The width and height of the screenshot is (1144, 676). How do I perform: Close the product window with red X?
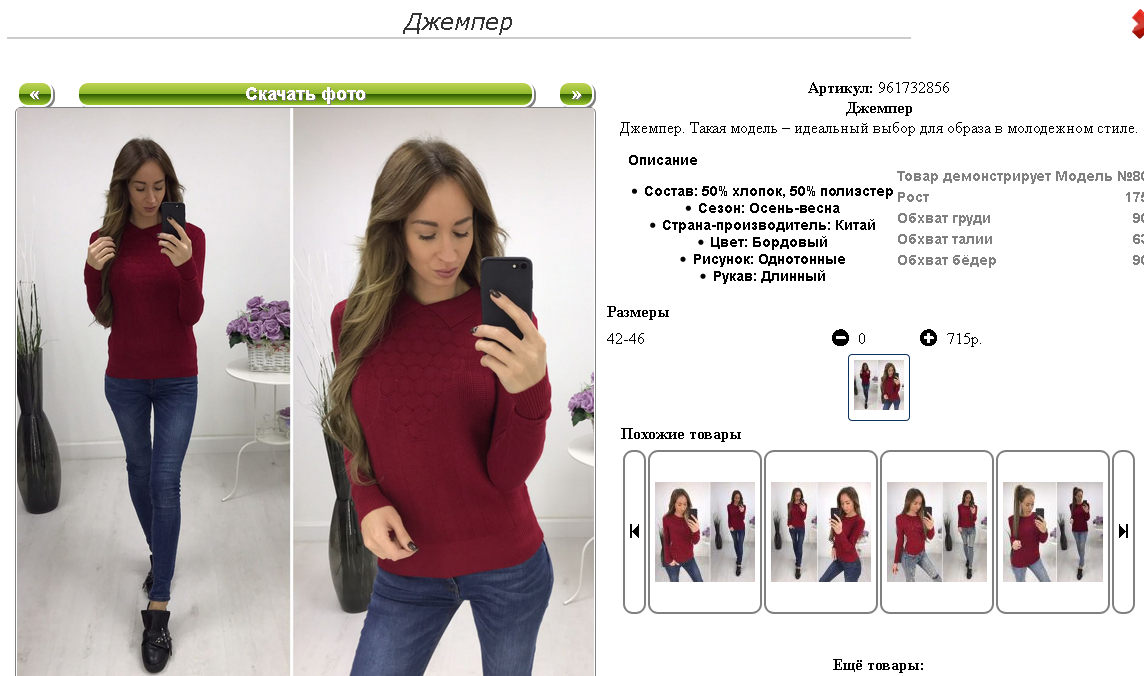click(1137, 24)
